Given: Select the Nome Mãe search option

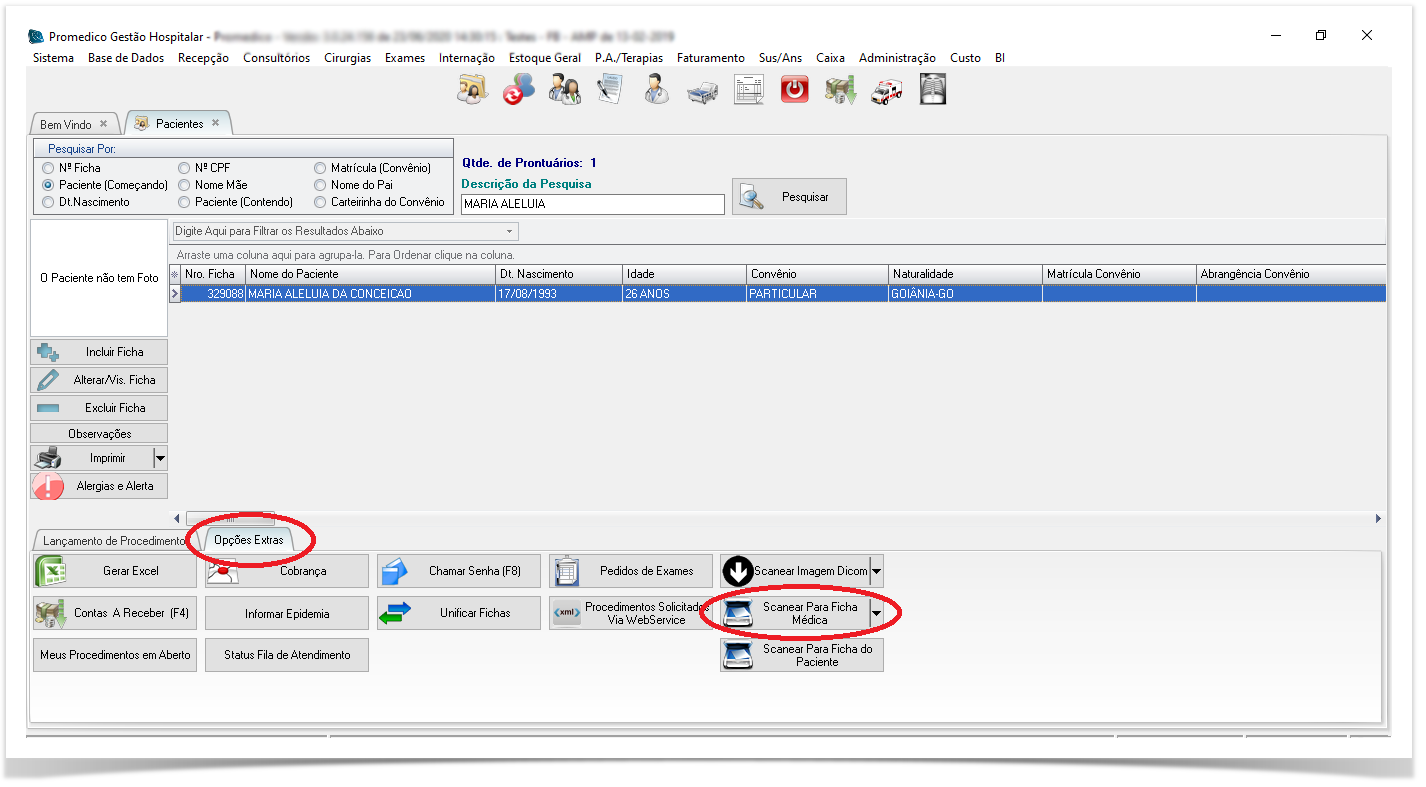Looking at the screenshot, I should pyautogui.click(x=185, y=185).
